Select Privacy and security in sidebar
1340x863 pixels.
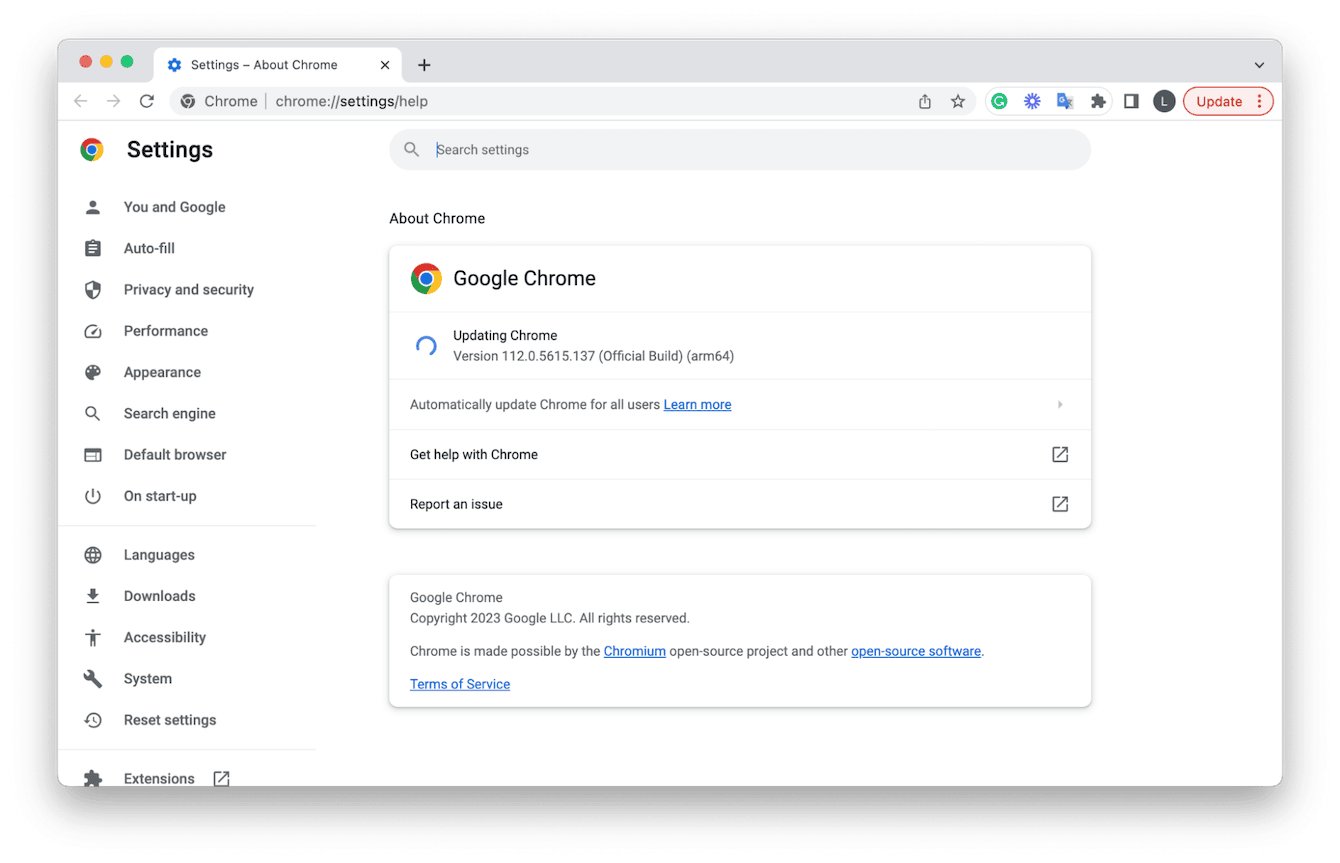point(187,289)
